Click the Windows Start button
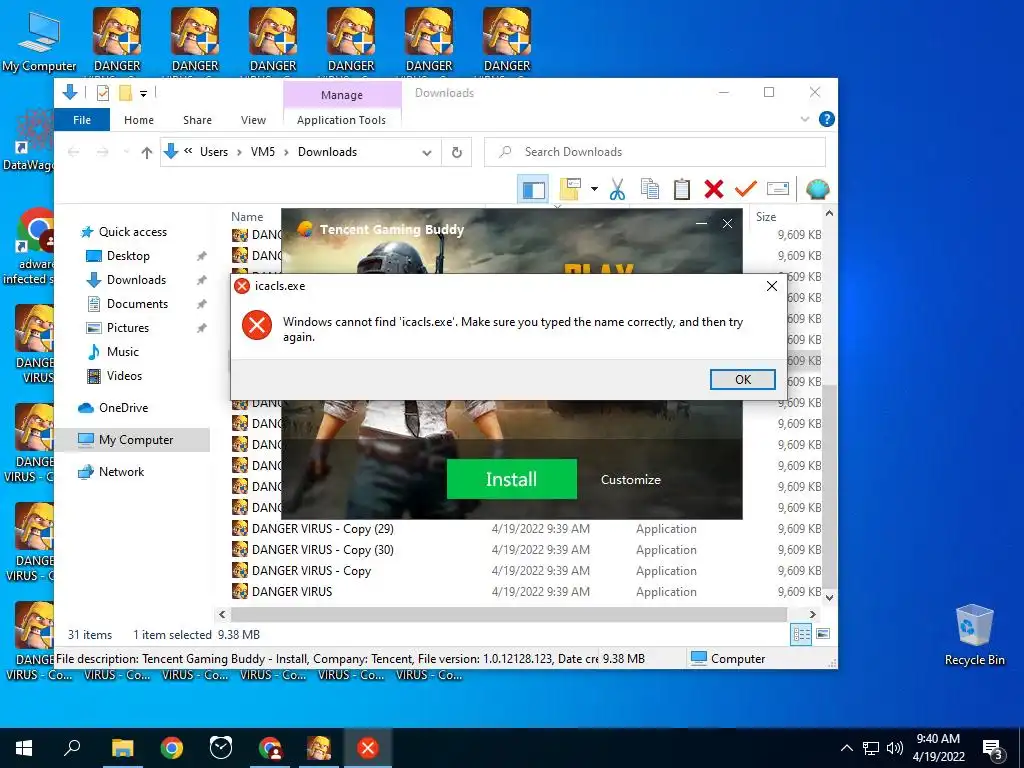 [x=24, y=748]
